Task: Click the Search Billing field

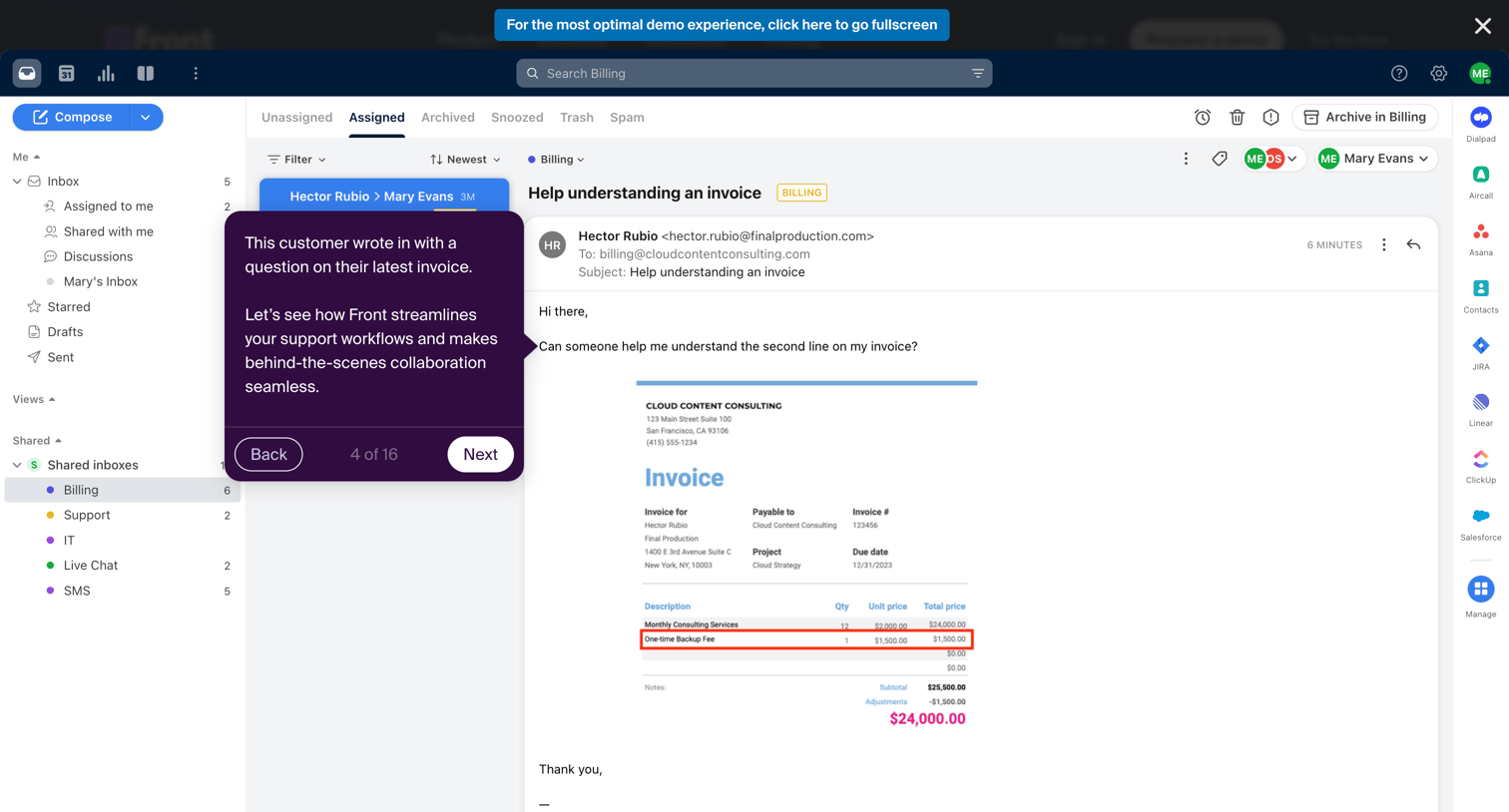Action: click(x=754, y=73)
